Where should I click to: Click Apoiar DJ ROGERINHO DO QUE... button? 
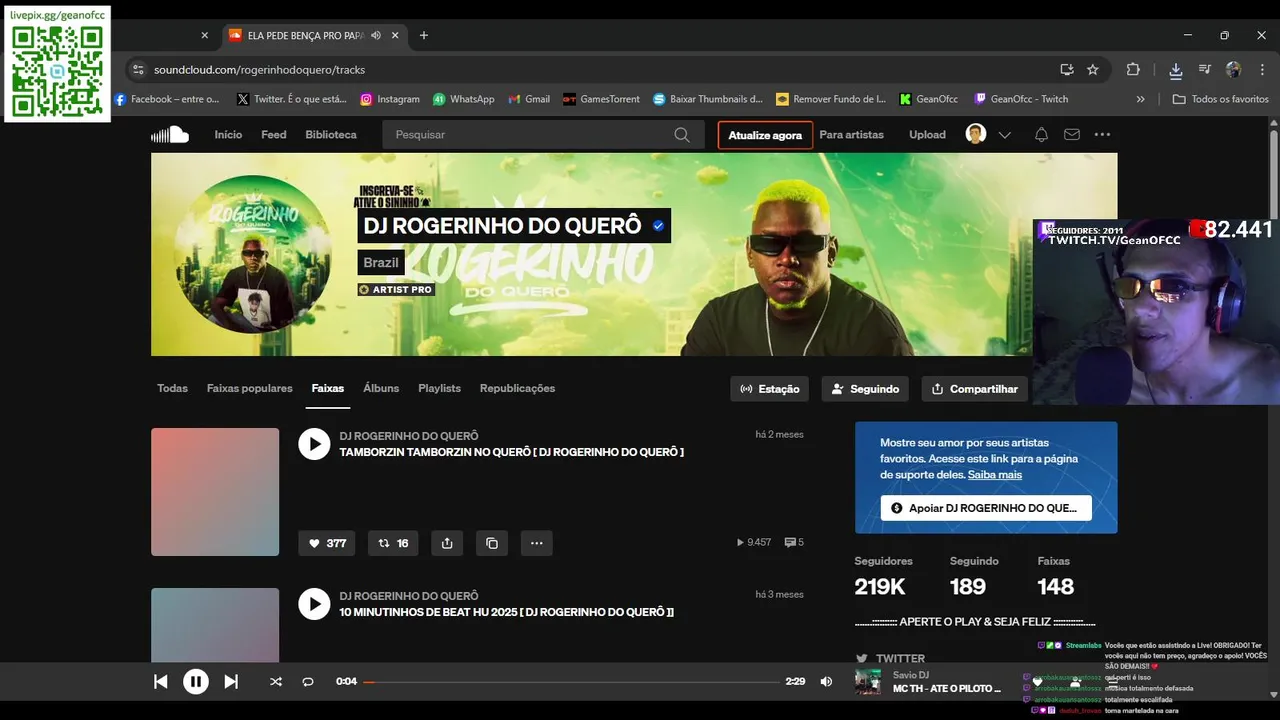pos(986,508)
